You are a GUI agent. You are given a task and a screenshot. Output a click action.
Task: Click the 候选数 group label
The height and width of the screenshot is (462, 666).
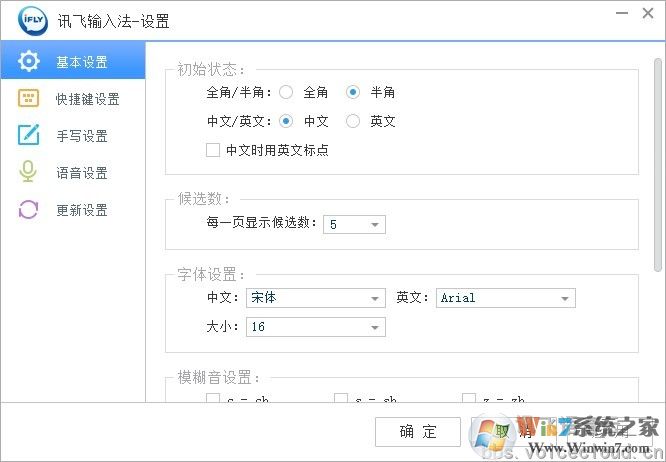click(x=204, y=199)
